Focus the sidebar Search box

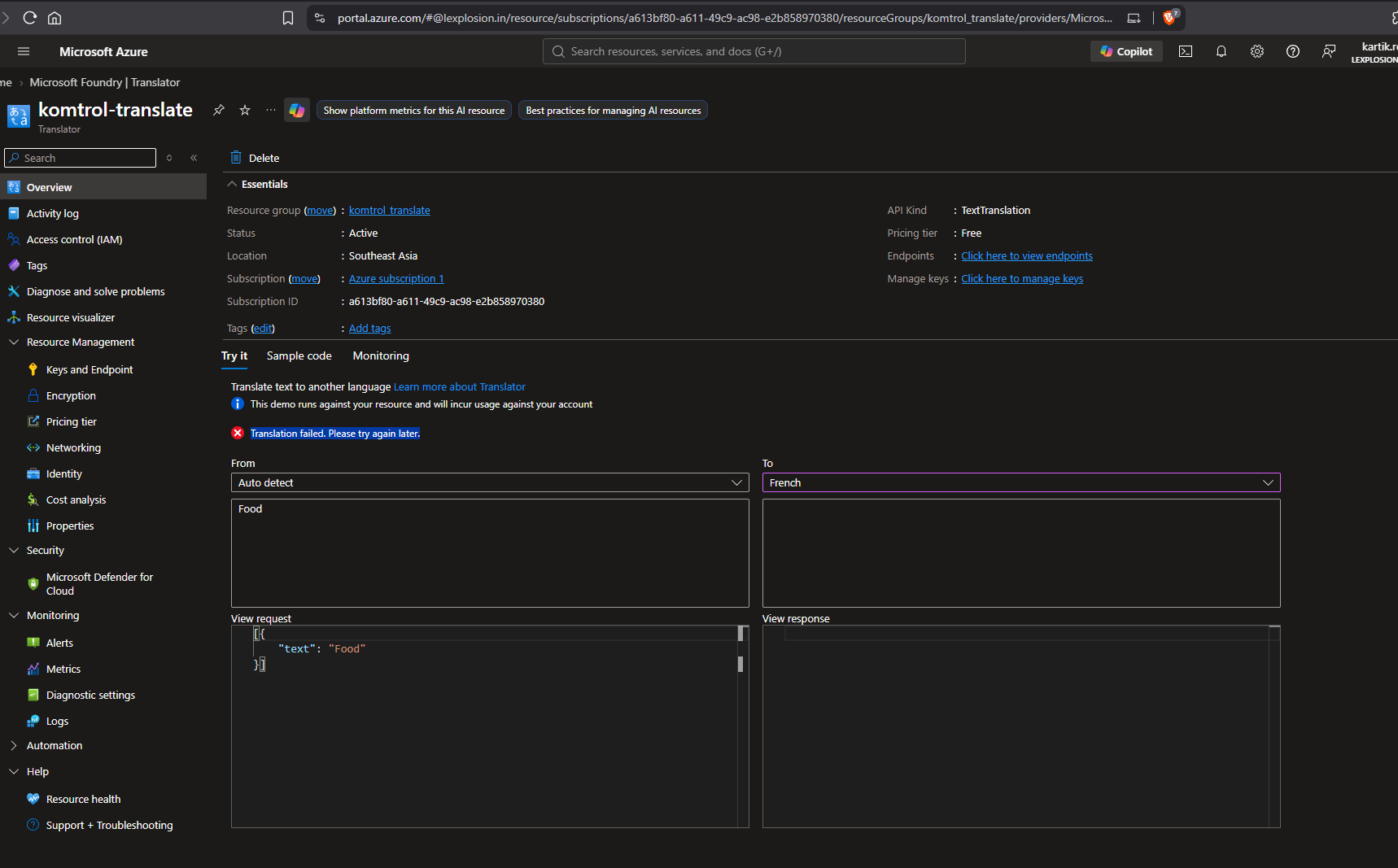(x=80, y=158)
